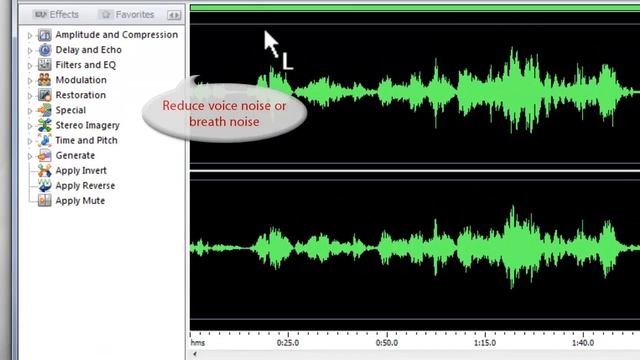The height and width of the screenshot is (360, 640).
Task: Select 'Stereo Imagery' text label
Action: [x=87, y=125]
